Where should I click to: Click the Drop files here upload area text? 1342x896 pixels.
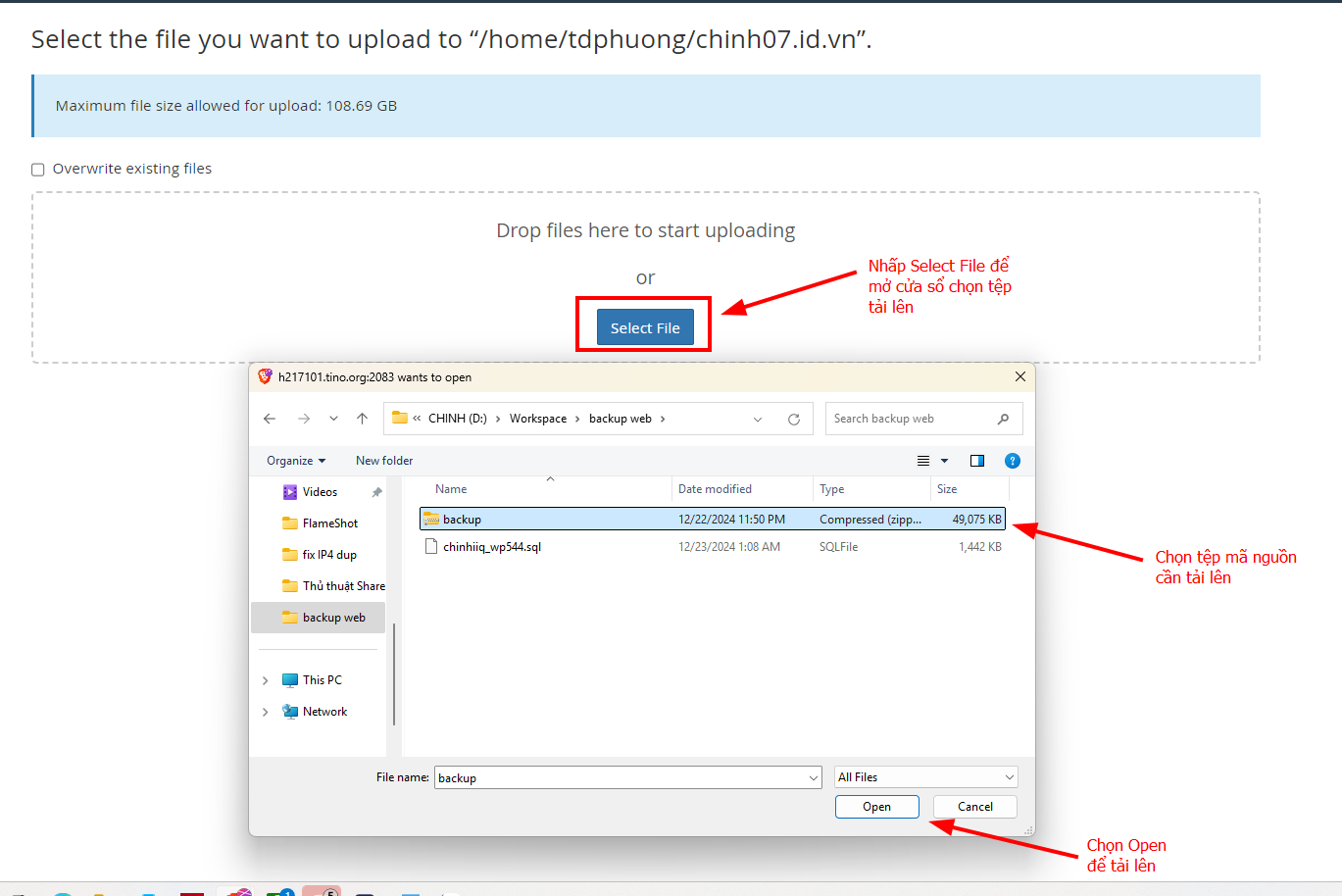(x=645, y=230)
